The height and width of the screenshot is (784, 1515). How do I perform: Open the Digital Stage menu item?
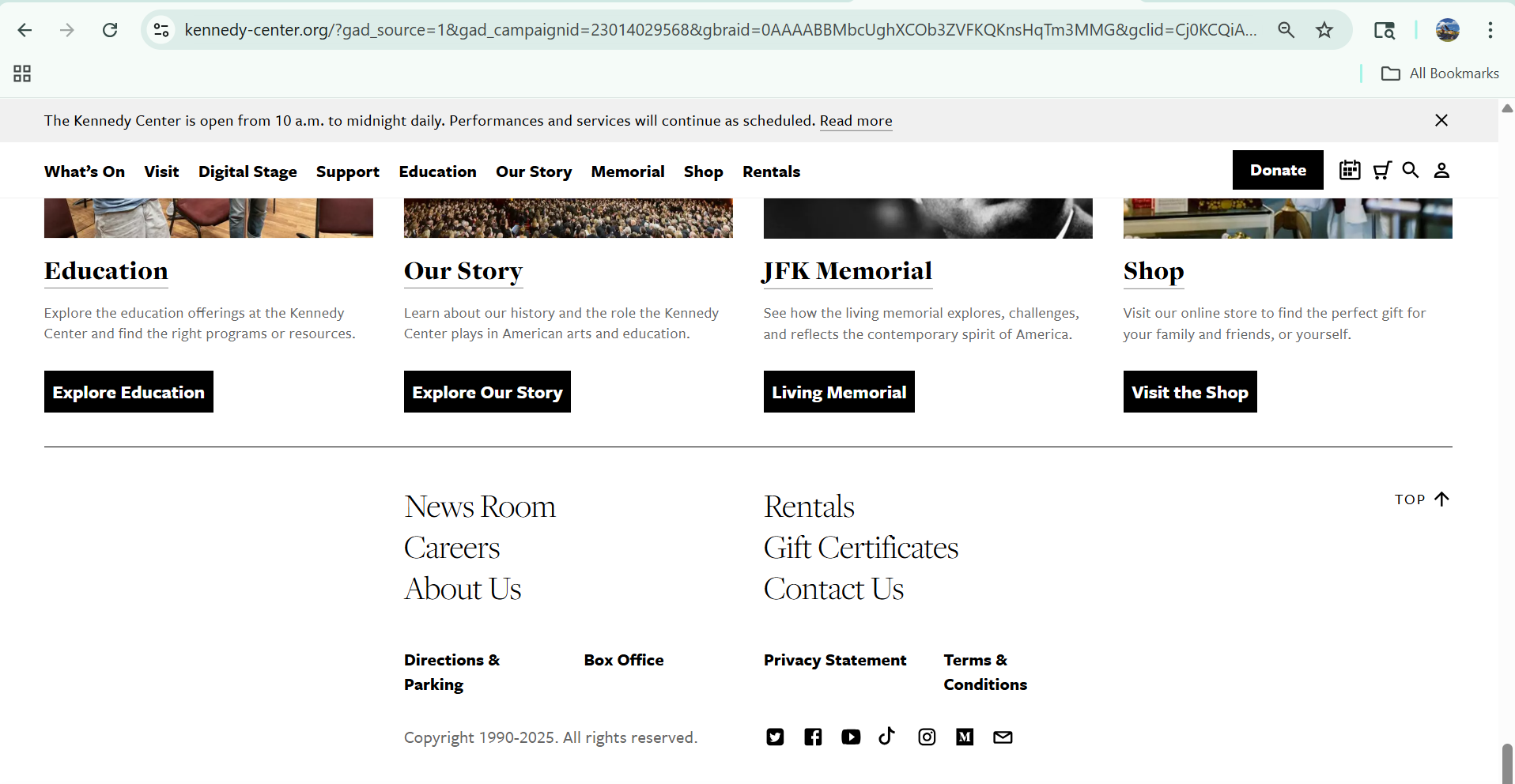tap(247, 171)
